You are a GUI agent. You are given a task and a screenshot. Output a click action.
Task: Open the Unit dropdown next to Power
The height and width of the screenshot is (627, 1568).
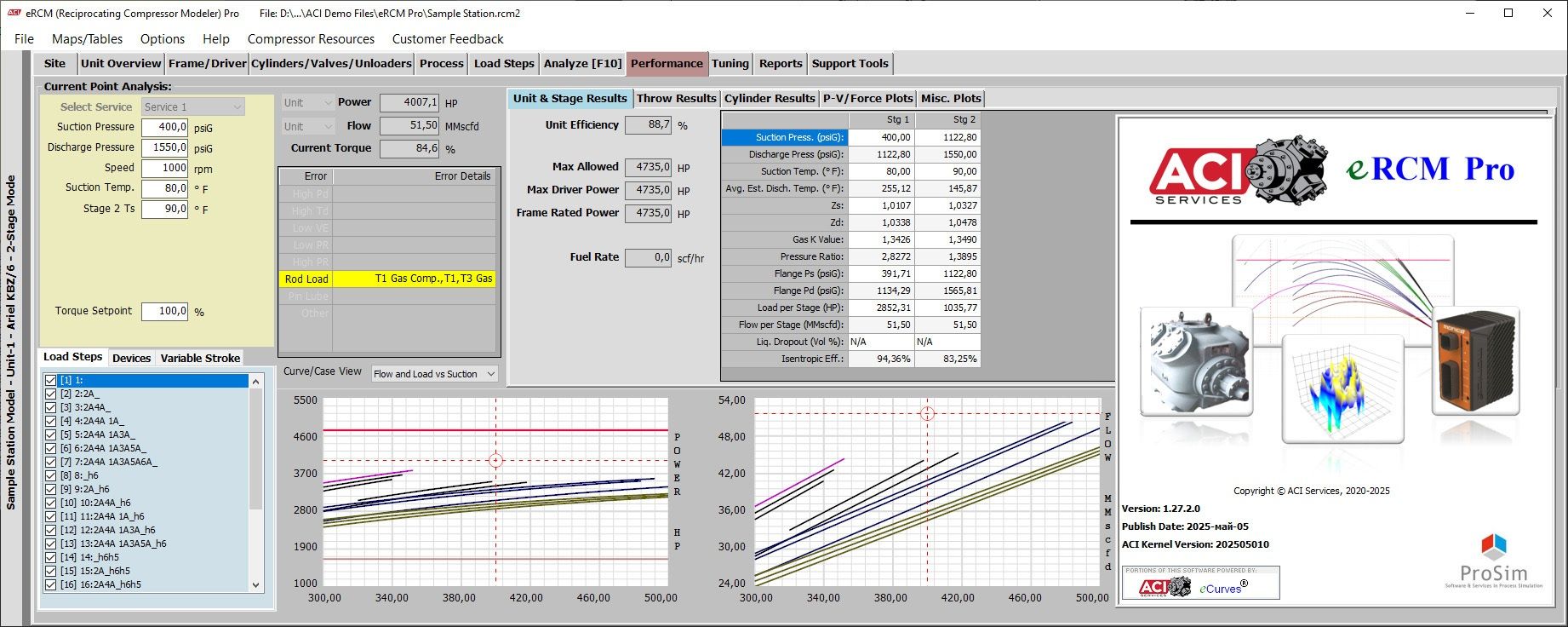pyautogui.click(x=307, y=103)
